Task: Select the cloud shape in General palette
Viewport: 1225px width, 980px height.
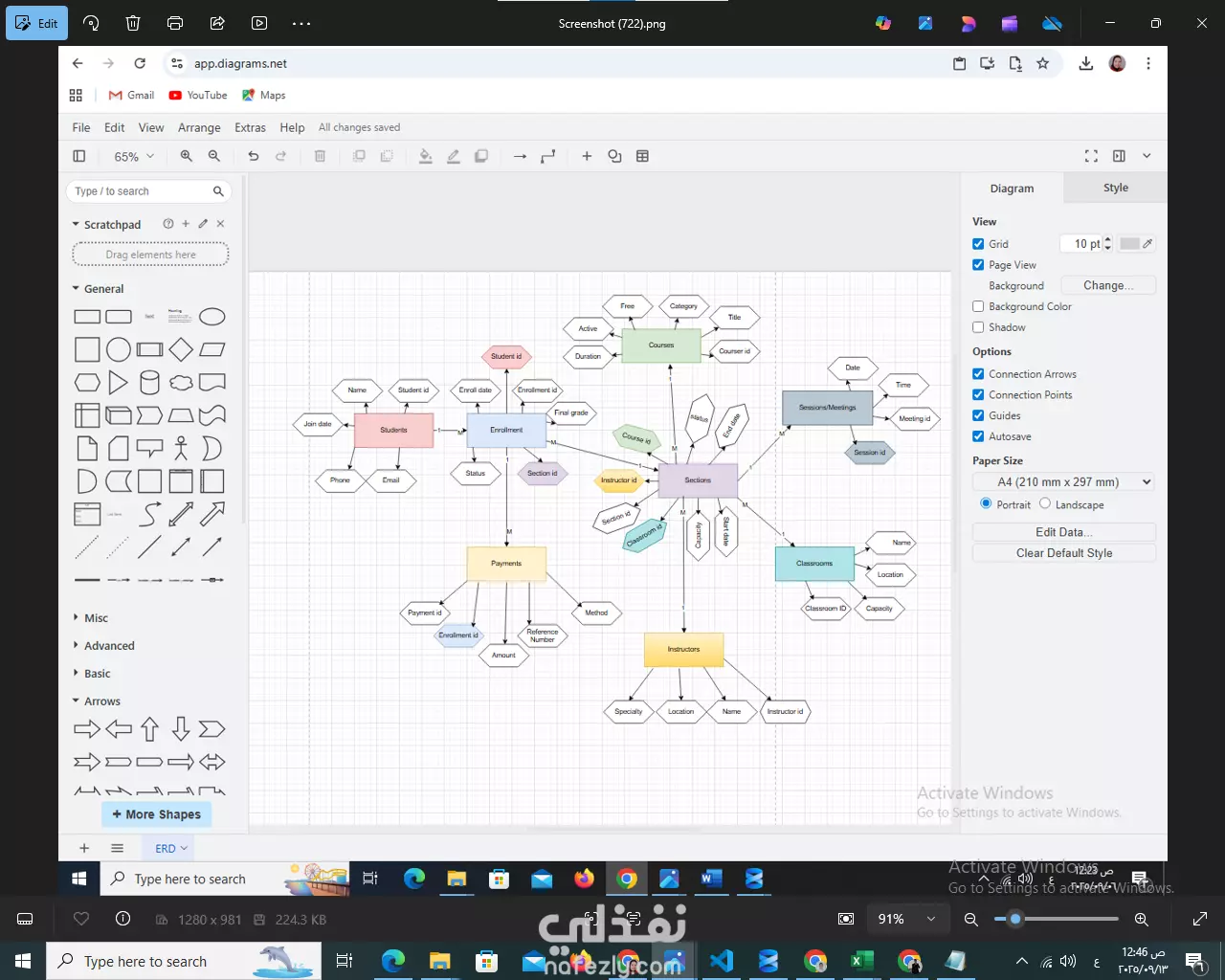Action: 181,383
